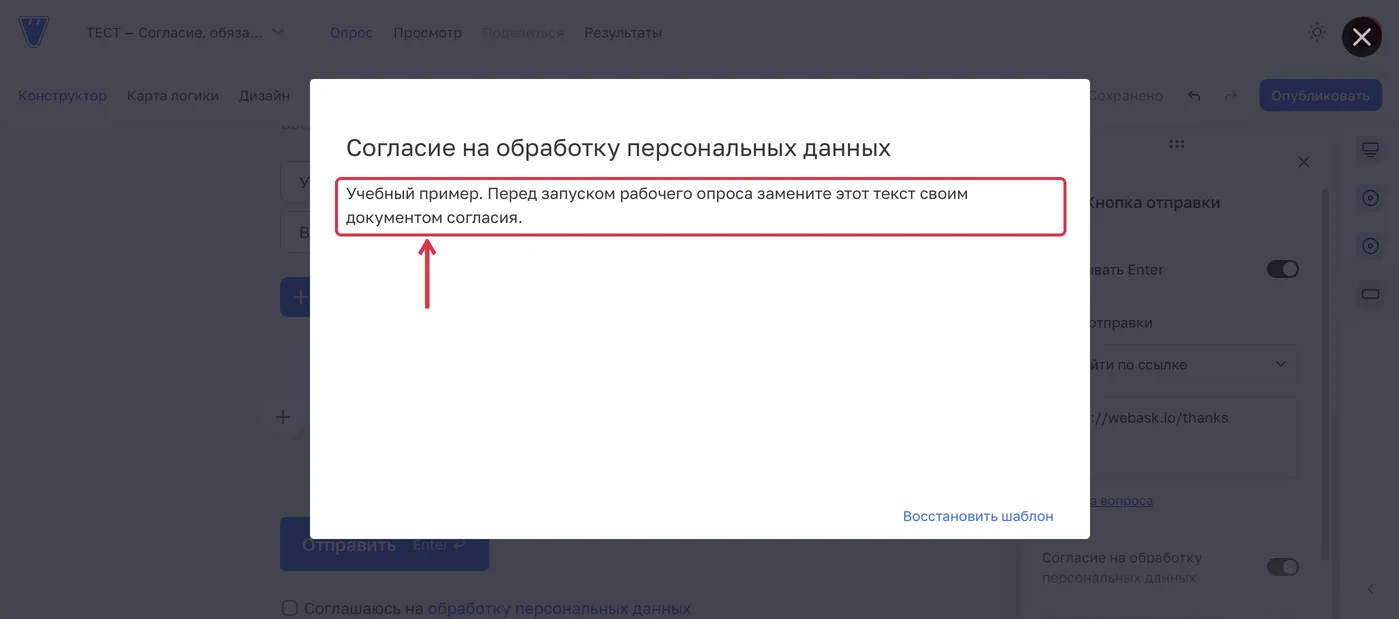Toggle the Enter key switch
This screenshot has width=1399, height=619.
click(x=1282, y=269)
